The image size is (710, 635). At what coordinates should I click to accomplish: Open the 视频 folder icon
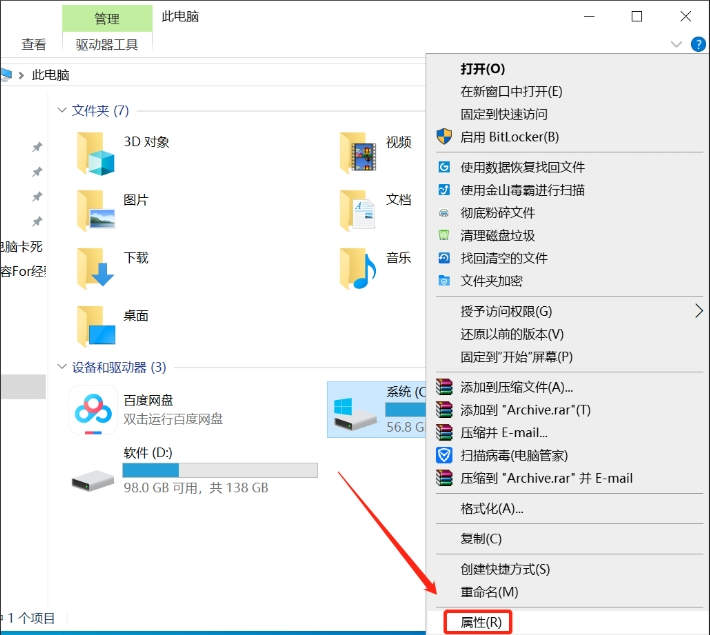tap(358, 153)
